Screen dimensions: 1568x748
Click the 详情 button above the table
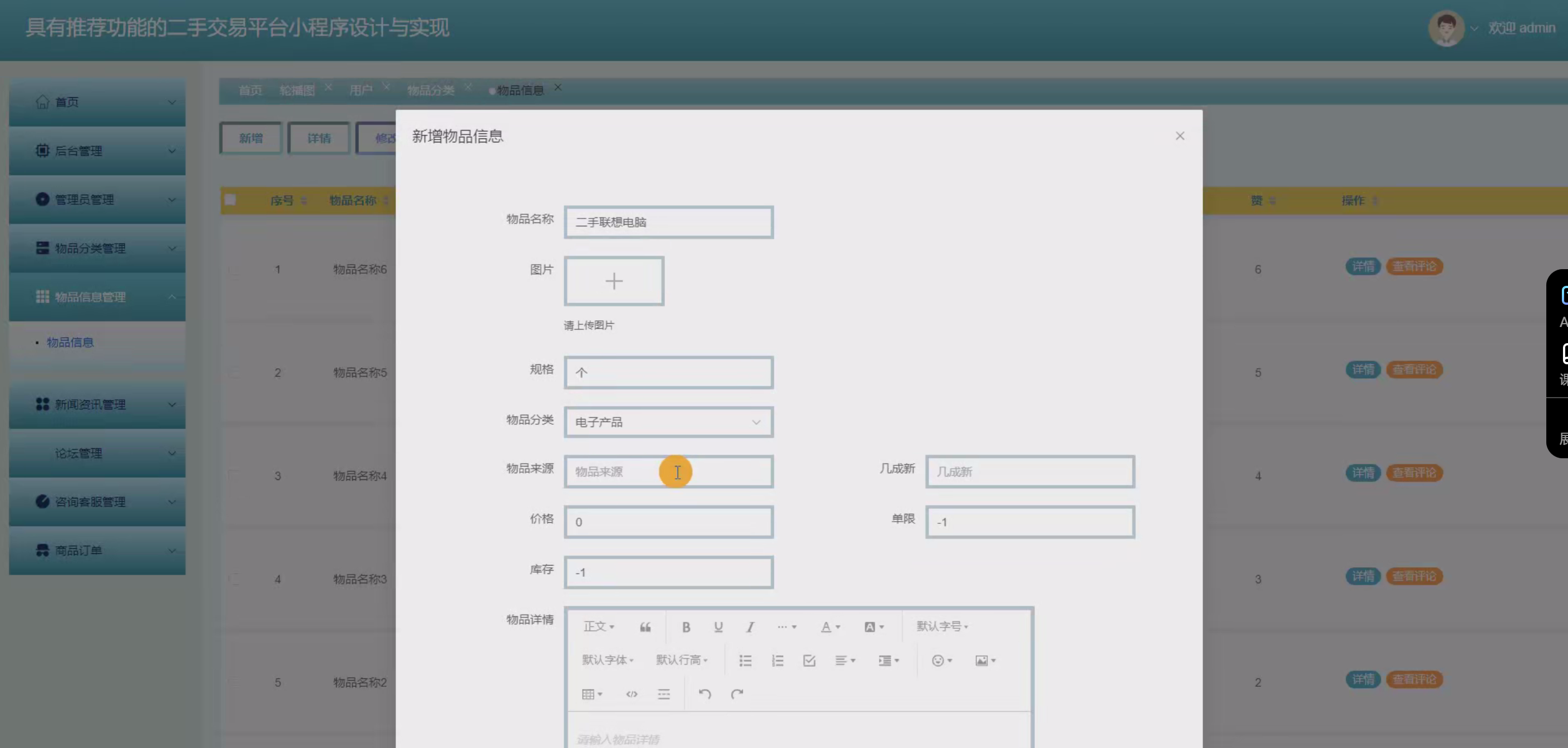319,138
